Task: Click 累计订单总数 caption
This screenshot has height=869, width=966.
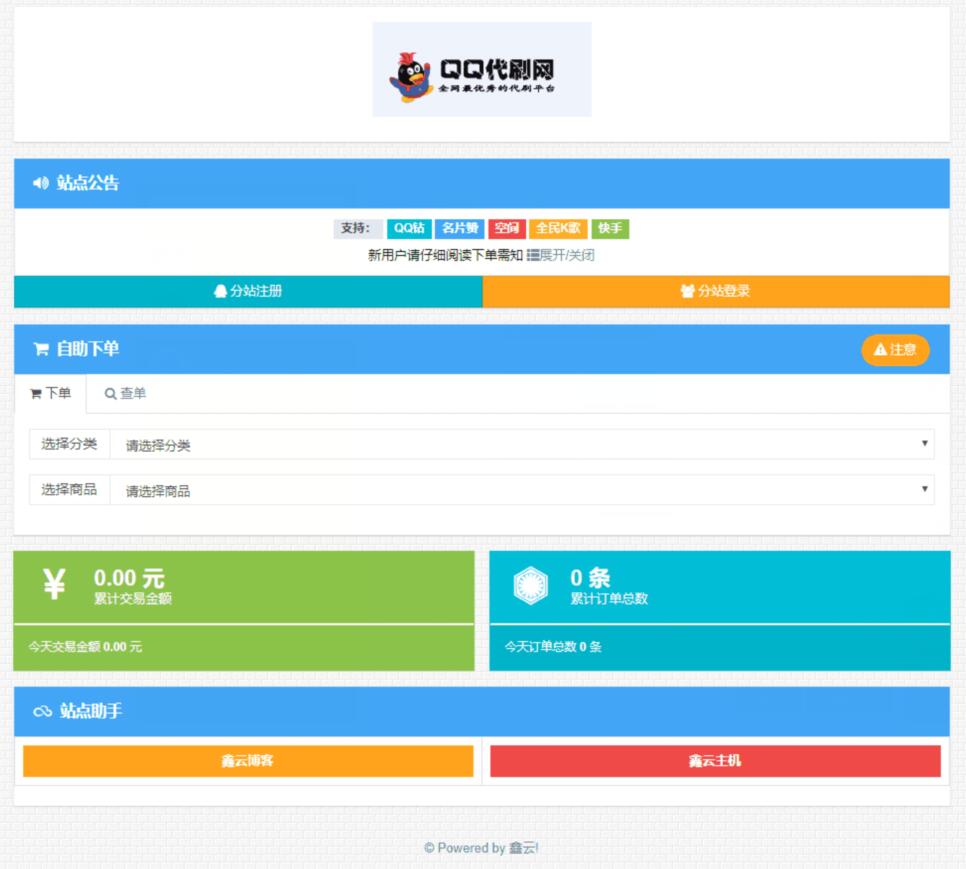Action: tap(609, 599)
